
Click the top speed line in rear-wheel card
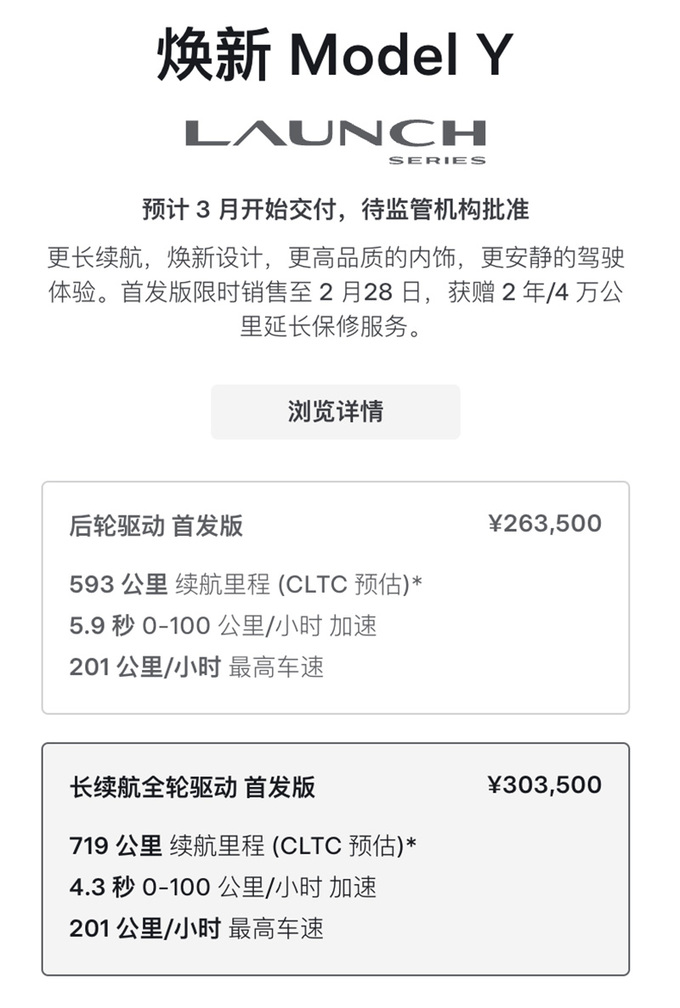(x=197, y=667)
